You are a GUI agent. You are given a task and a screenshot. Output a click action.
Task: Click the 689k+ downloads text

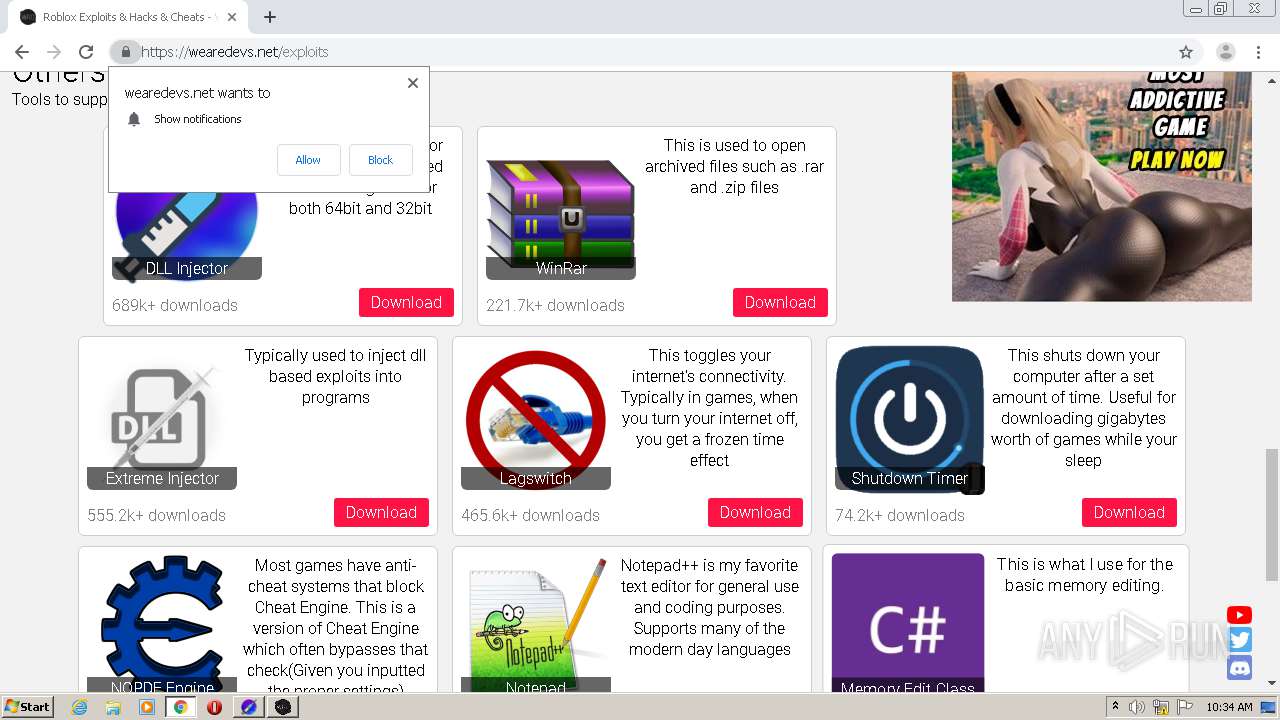tap(175, 306)
